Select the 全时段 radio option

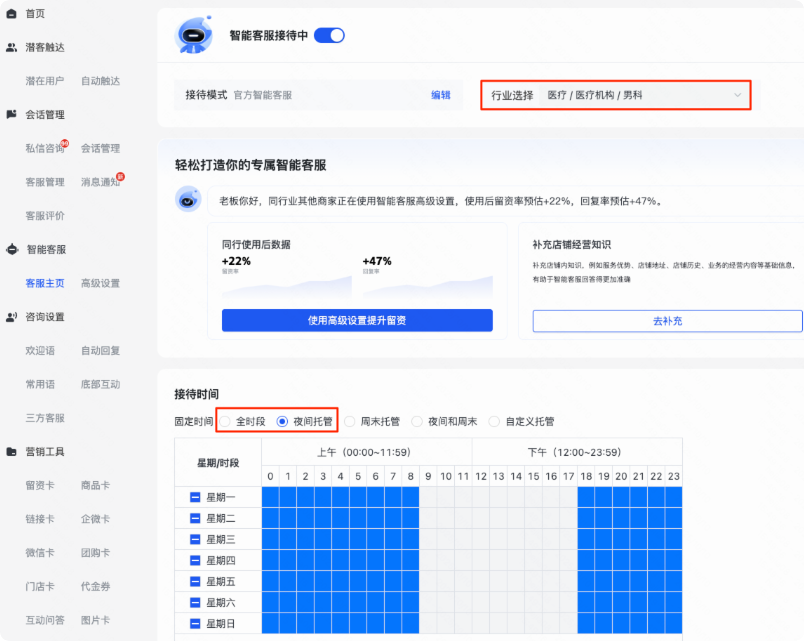coord(225,422)
